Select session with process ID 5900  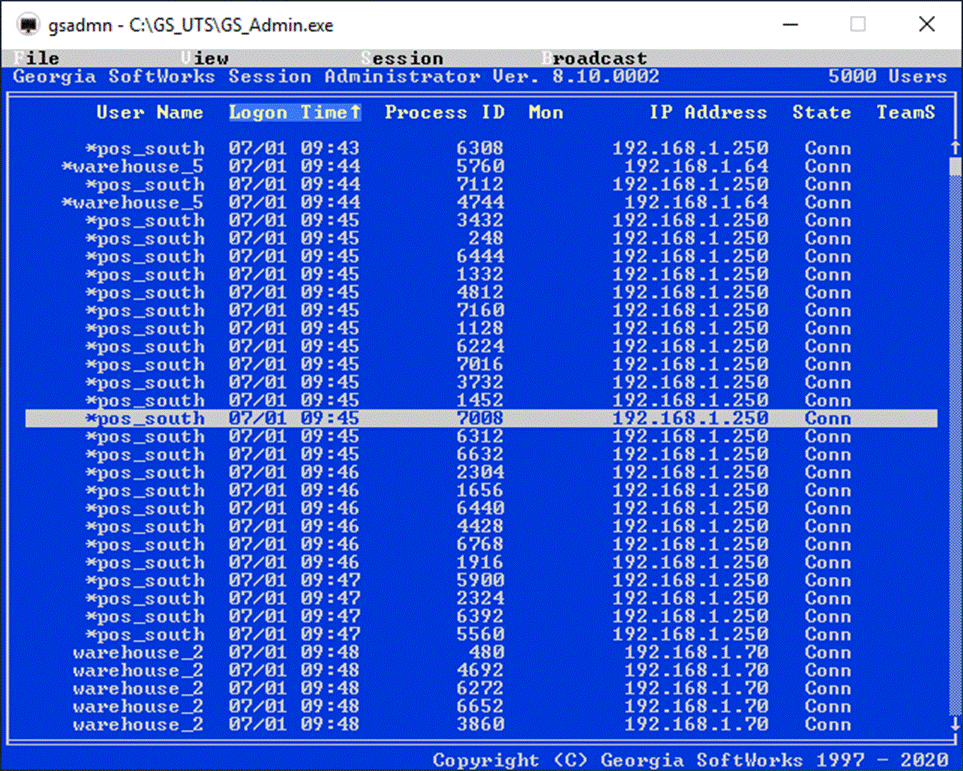click(482, 581)
